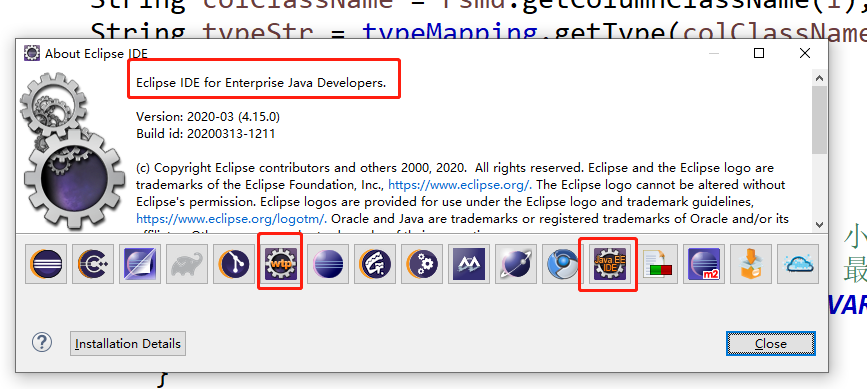Click the document with red-green bar icon
The width and height of the screenshot is (867, 389).
(x=657, y=264)
